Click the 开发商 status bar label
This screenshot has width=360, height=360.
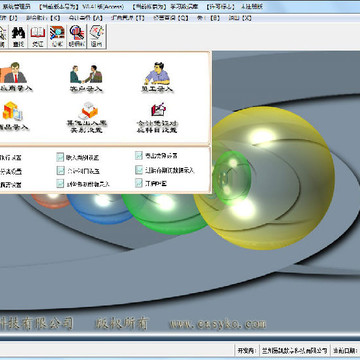(247, 351)
